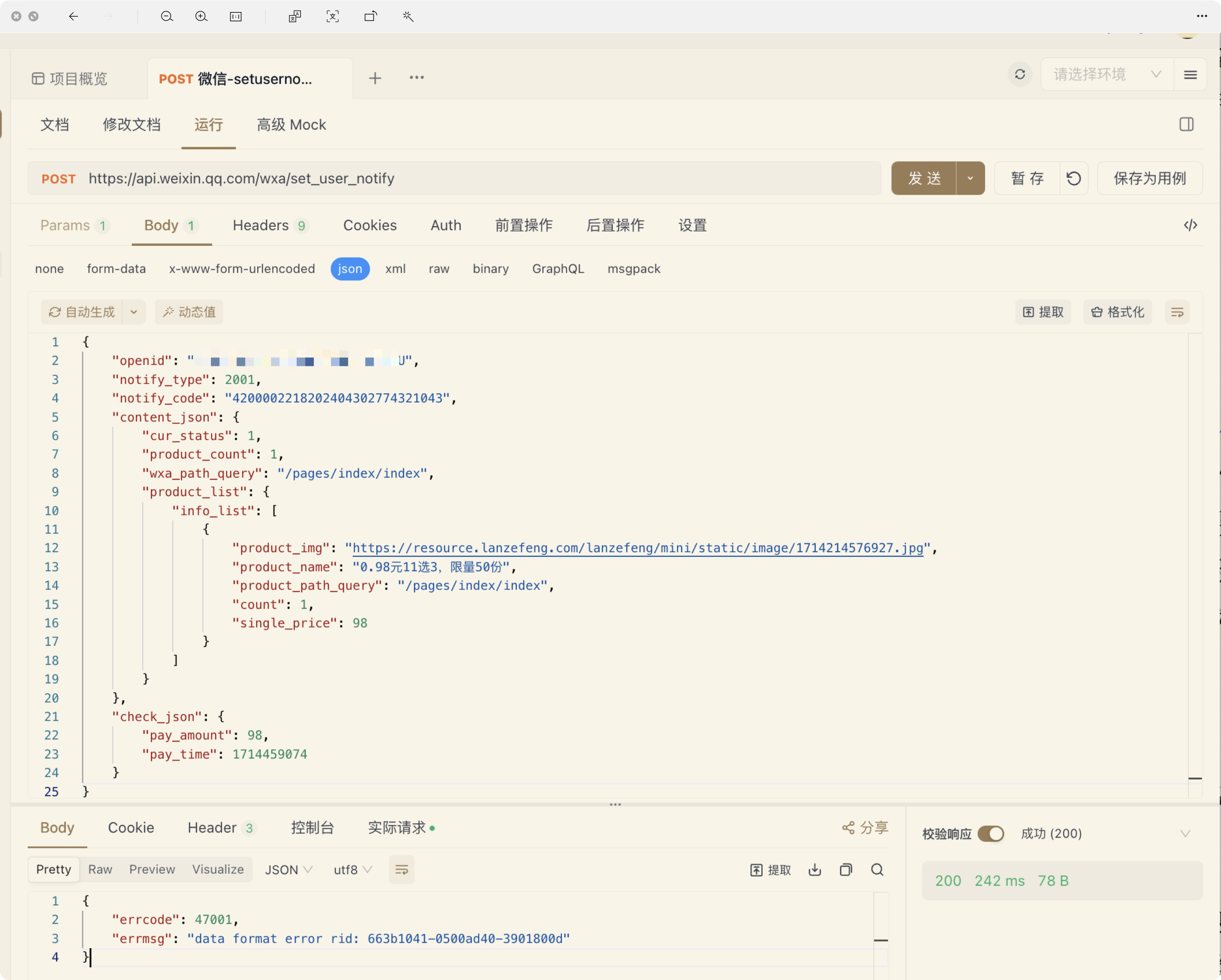1221x980 pixels.
Task: Click the 保存为用例 button
Action: (x=1149, y=178)
